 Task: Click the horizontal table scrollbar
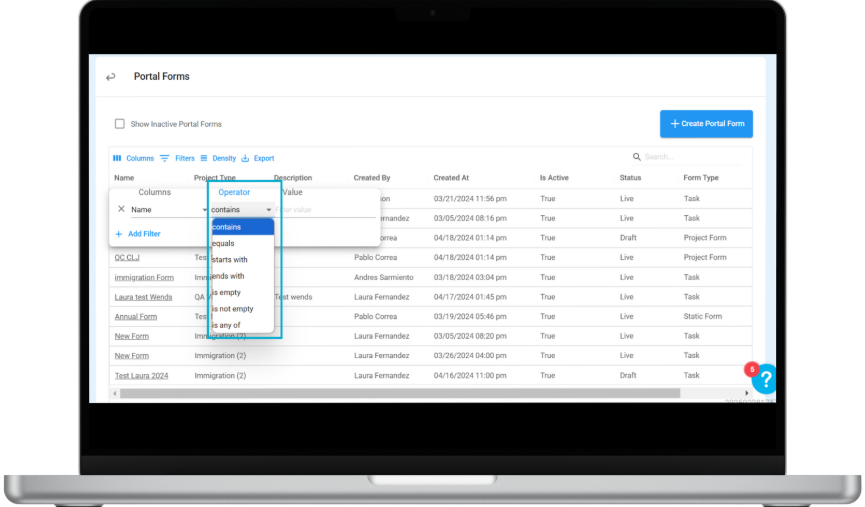[x=400, y=393]
